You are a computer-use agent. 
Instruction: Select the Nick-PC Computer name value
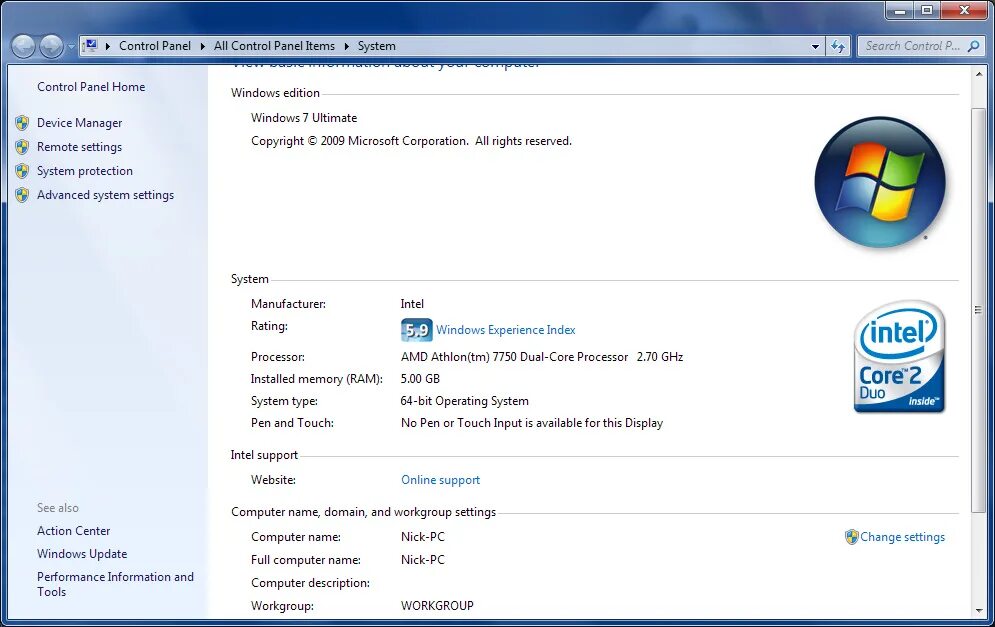click(423, 537)
